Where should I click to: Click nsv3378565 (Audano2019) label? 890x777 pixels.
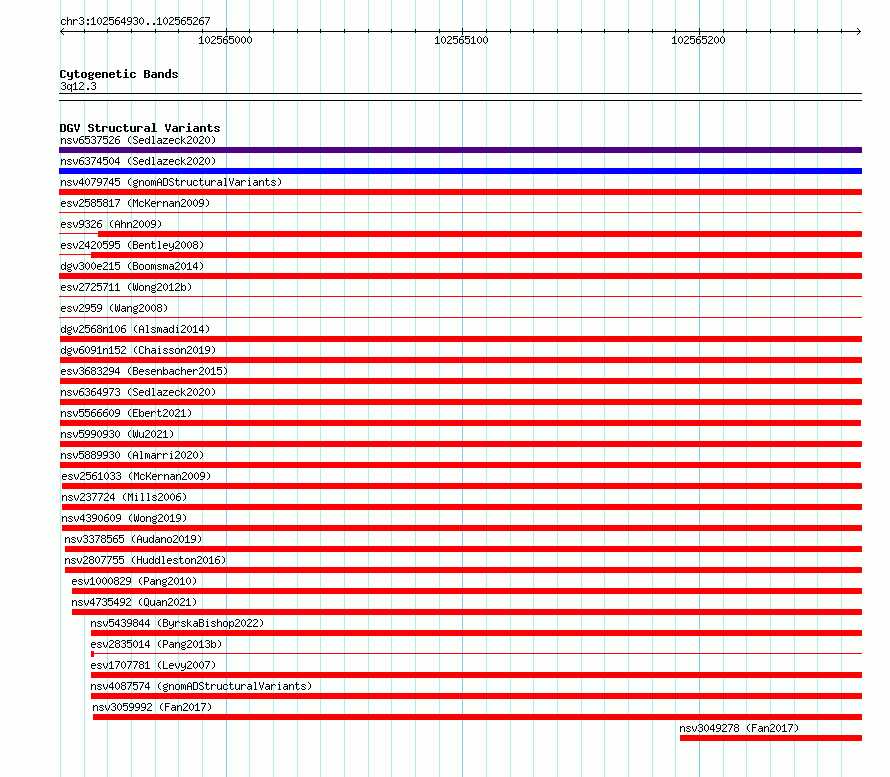point(133,539)
